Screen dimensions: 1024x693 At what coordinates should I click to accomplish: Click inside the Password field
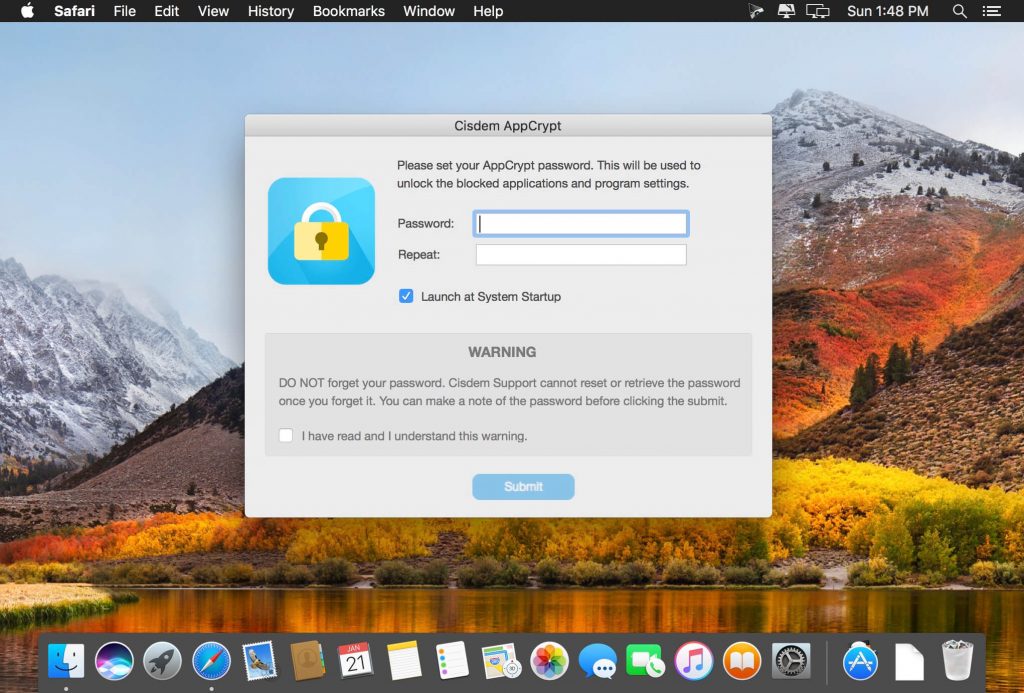580,223
